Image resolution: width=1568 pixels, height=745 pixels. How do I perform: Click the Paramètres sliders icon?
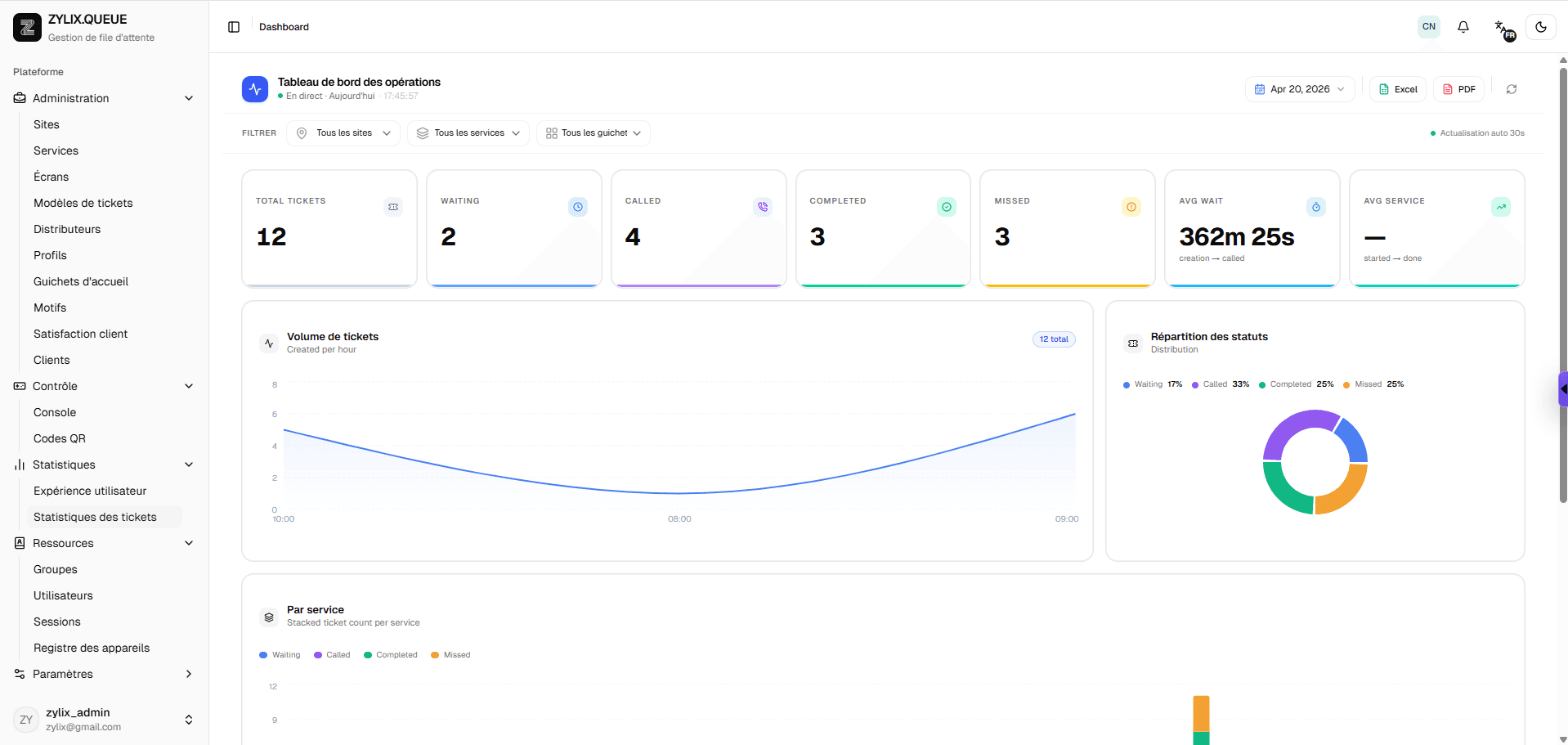tap(20, 674)
